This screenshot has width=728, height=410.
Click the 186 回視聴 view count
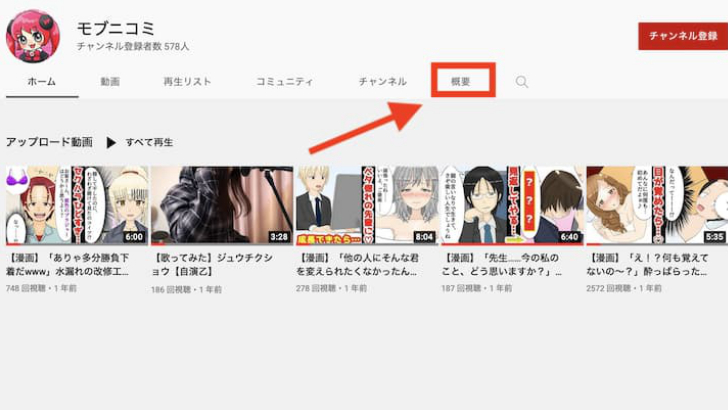pyautogui.click(x=171, y=290)
